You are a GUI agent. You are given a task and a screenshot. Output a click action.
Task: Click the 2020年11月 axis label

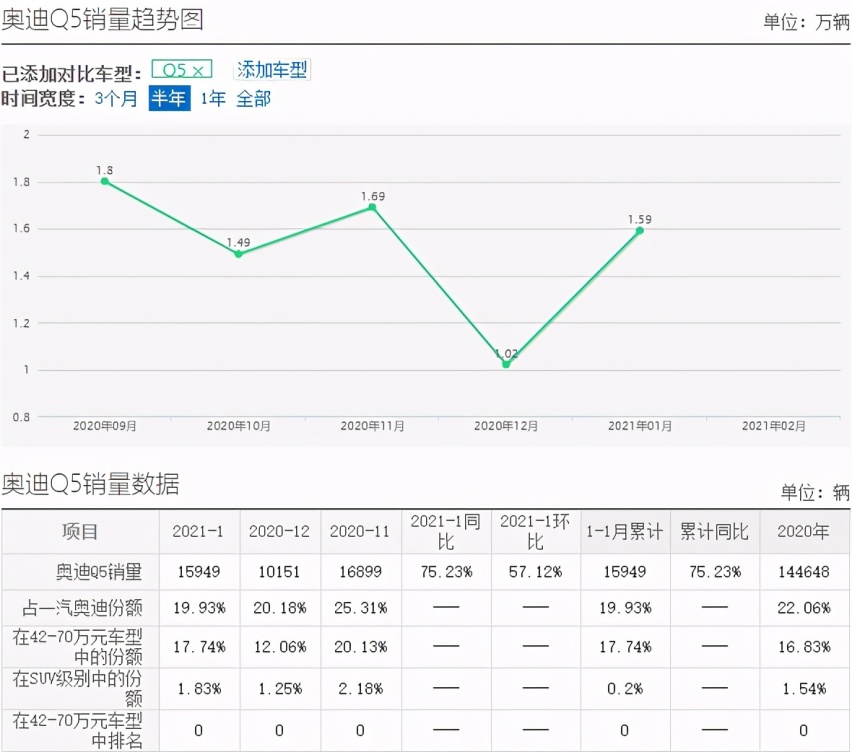click(x=372, y=426)
